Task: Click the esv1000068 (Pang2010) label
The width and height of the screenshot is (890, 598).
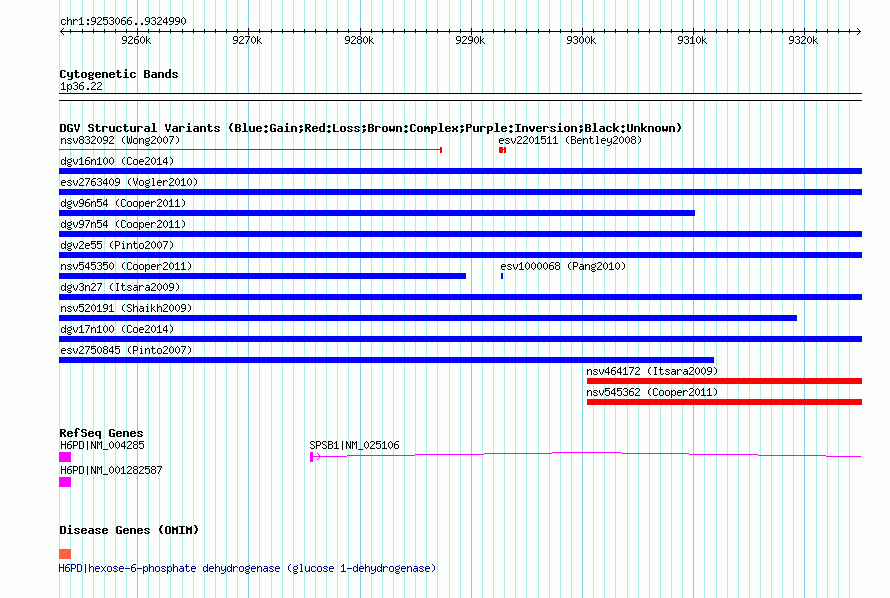Action: point(563,266)
